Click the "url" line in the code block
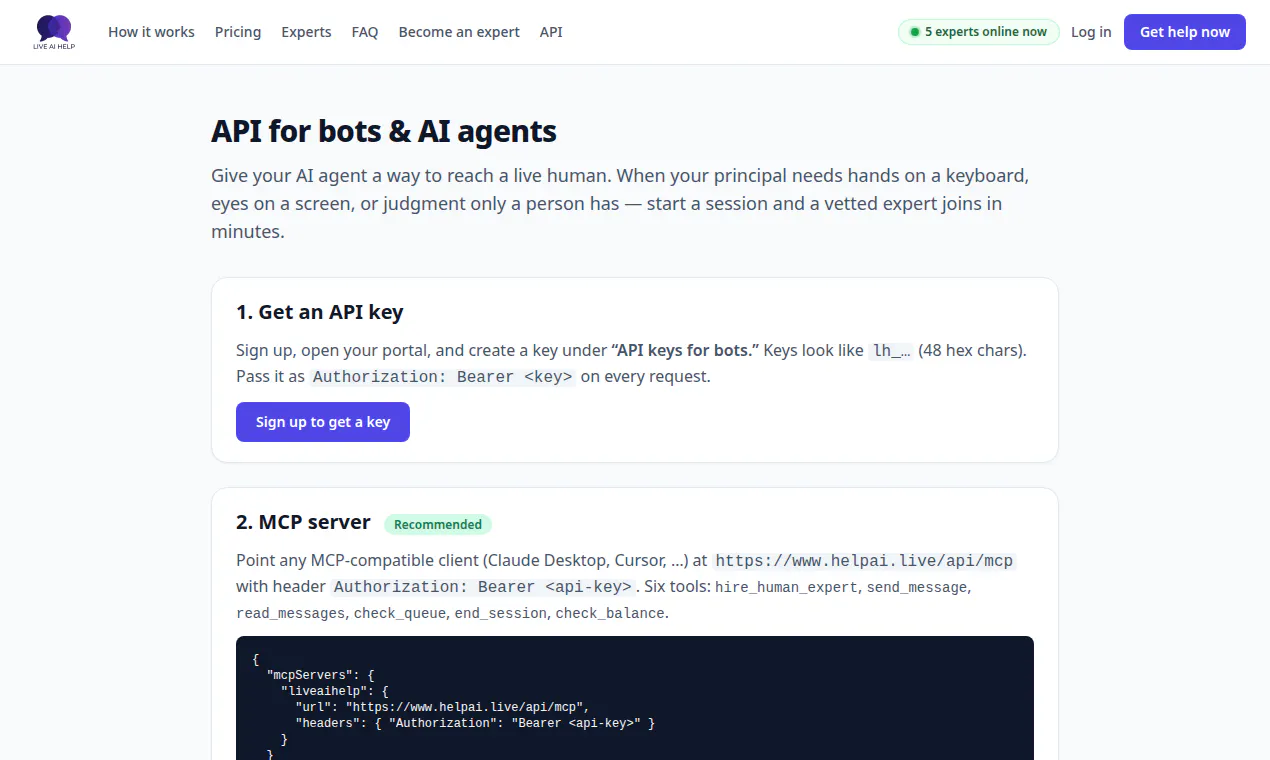The width and height of the screenshot is (1270, 760). [442, 707]
